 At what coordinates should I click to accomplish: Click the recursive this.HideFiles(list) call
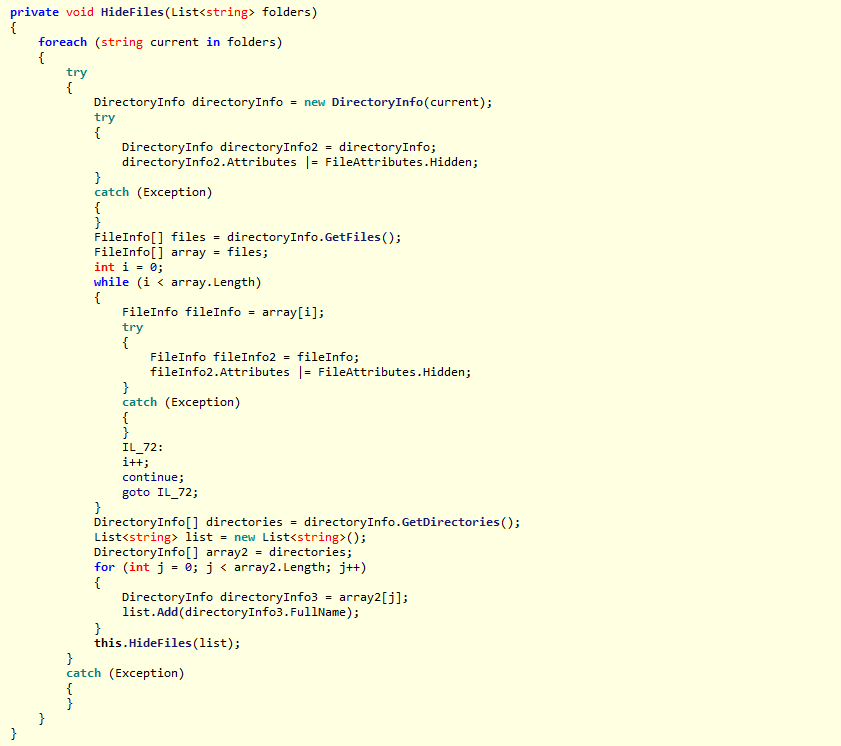click(x=166, y=642)
